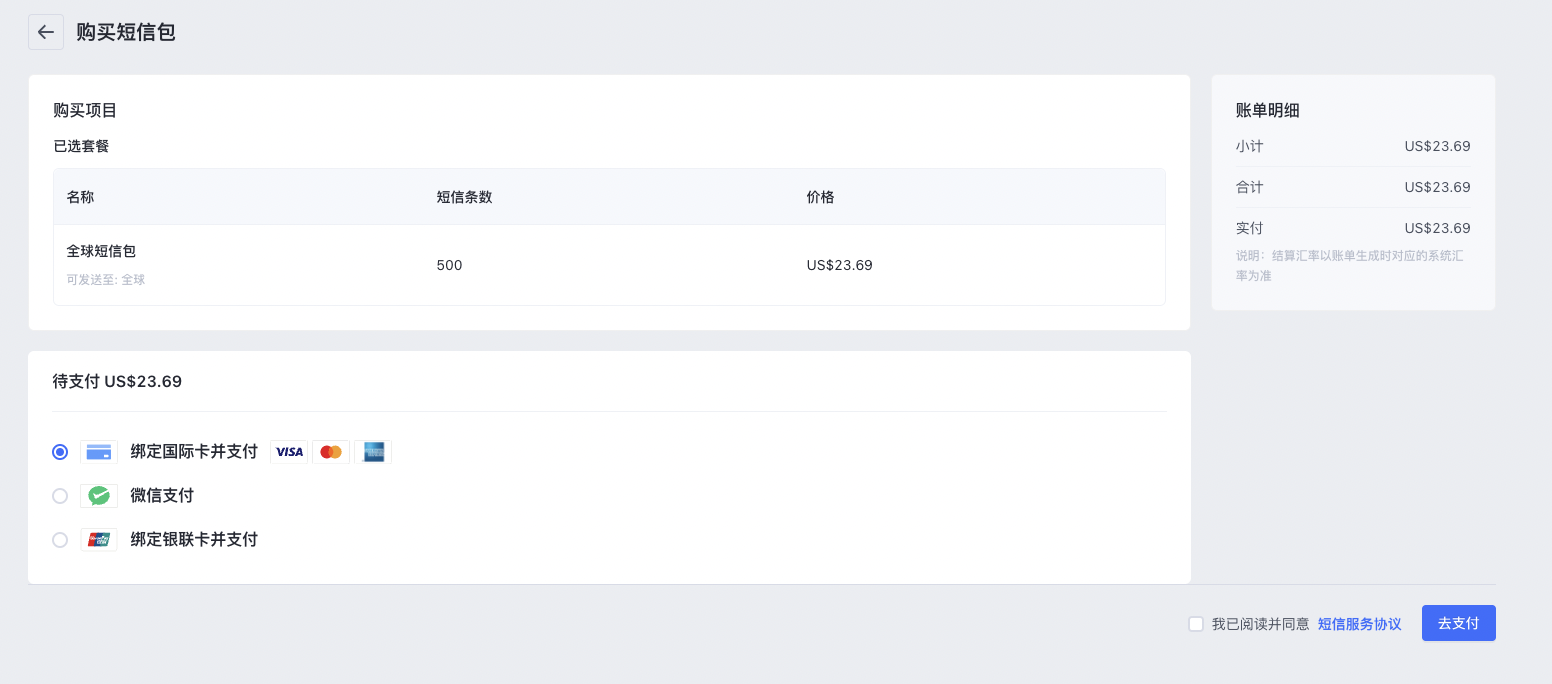Image resolution: width=1552 pixels, height=684 pixels.
Task: Click the 绑定国际卡并支付 label
Action: (x=194, y=452)
